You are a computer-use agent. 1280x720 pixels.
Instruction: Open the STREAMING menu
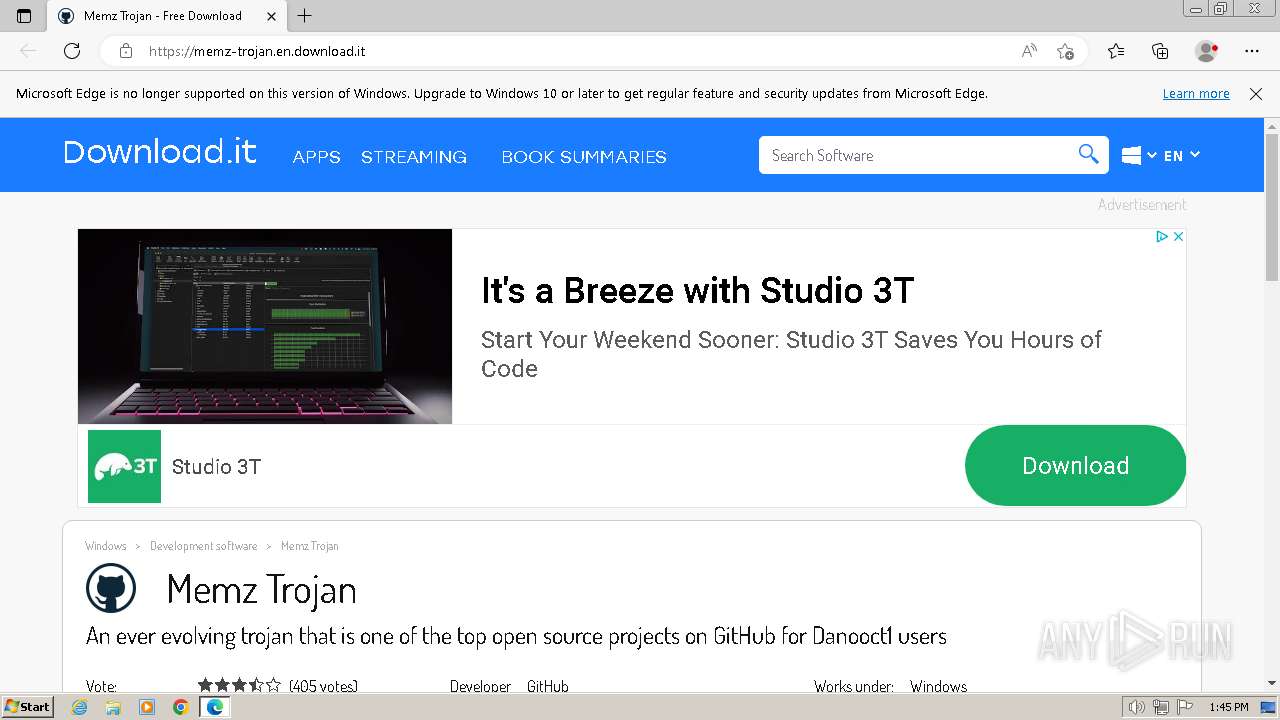414,157
